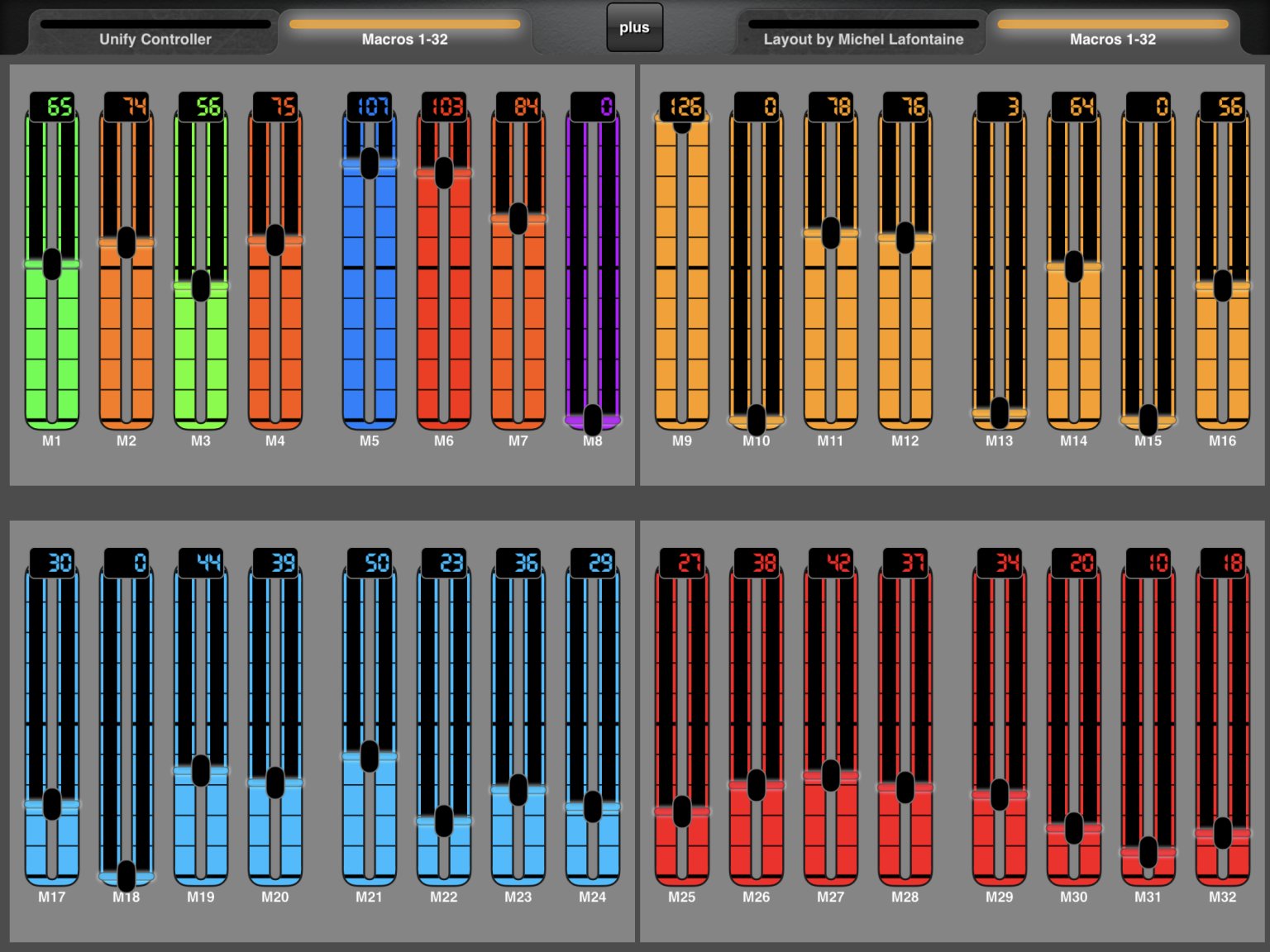Click the red M6 fader knob

tap(444, 173)
